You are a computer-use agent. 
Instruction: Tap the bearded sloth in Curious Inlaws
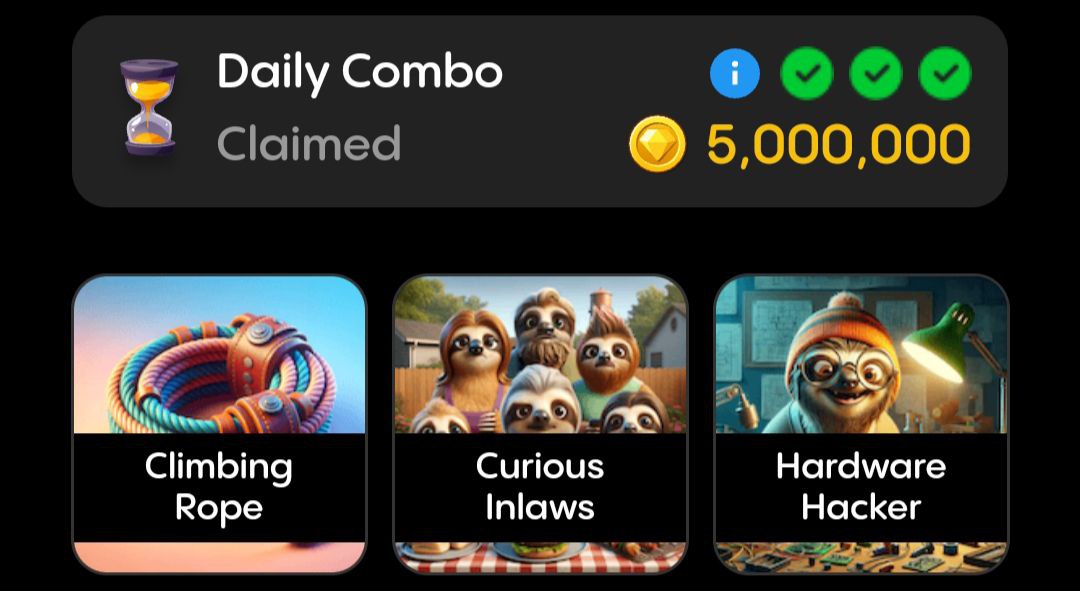(544, 329)
